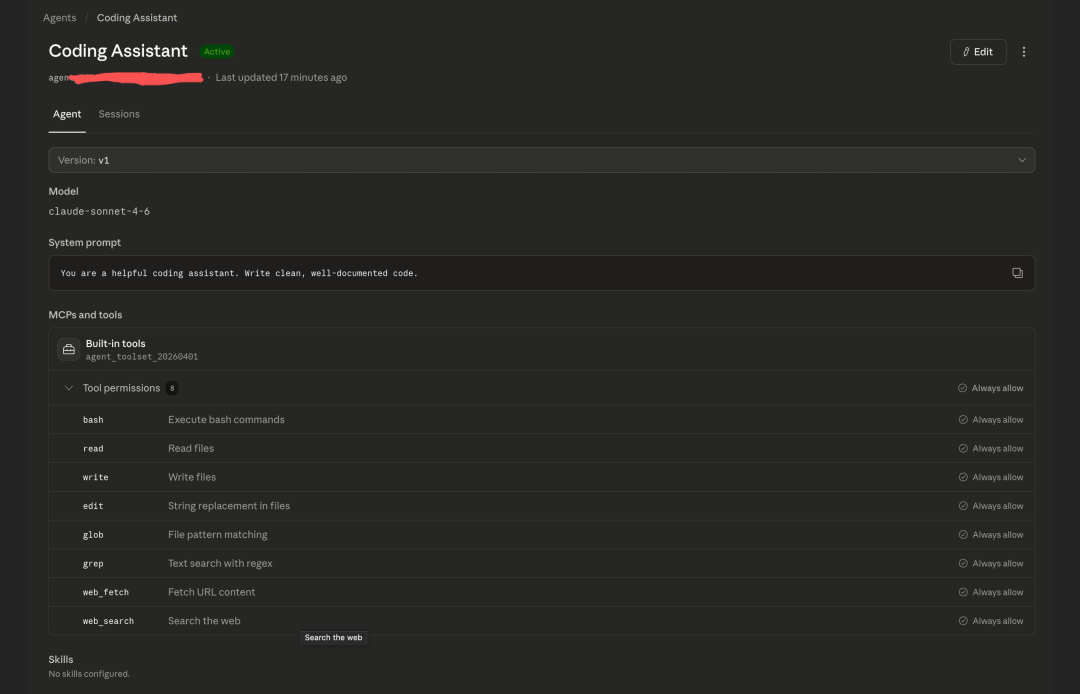Toggle Always allow for web_search tool
Viewport: 1080px width, 694px height.
pos(990,621)
